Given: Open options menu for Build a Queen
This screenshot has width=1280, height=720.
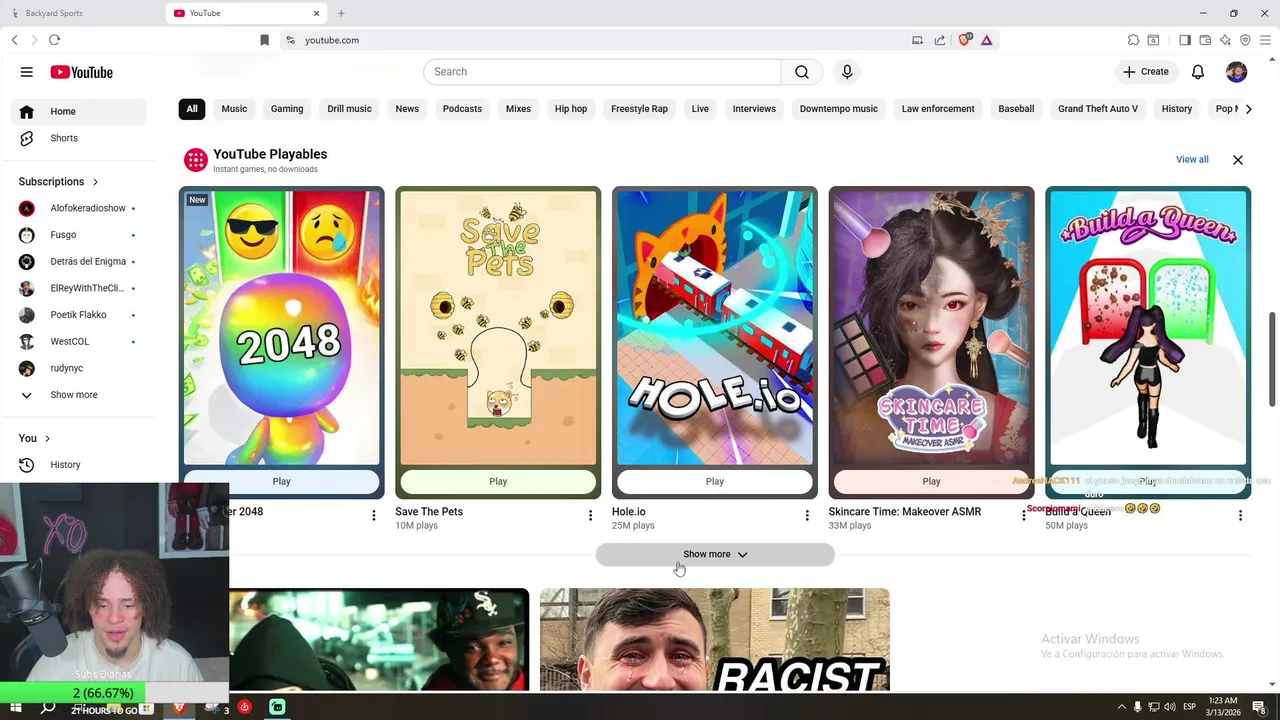Looking at the screenshot, I should click(1240, 515).
